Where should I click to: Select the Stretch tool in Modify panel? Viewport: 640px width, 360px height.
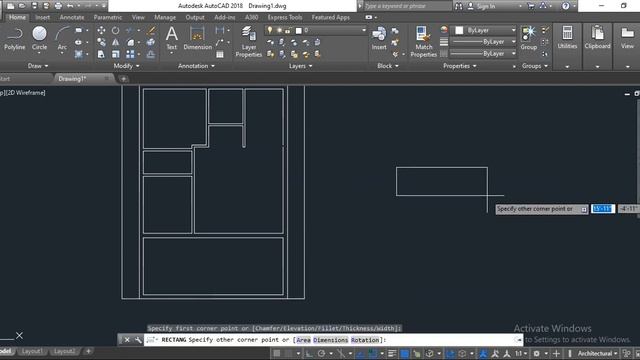click(x=101, y=54)
